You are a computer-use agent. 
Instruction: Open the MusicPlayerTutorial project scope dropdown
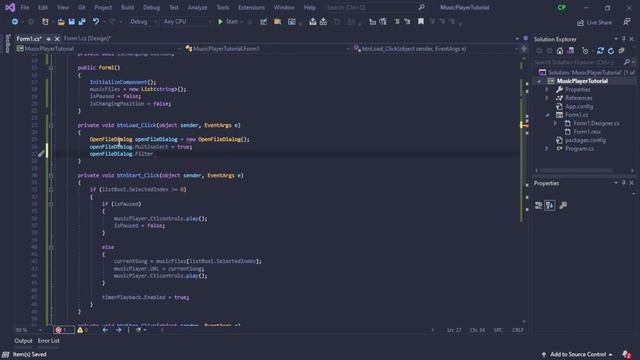click(99, 49)
